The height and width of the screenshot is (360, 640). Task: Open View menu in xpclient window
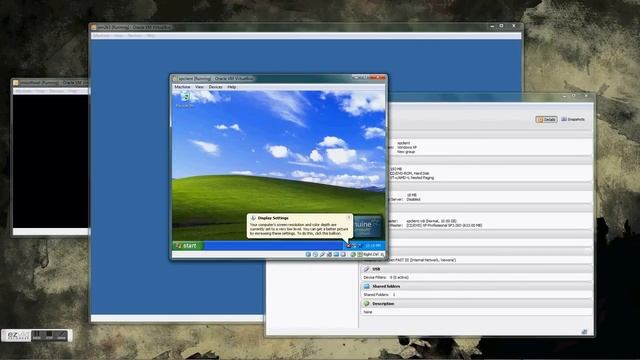(199, 87)
